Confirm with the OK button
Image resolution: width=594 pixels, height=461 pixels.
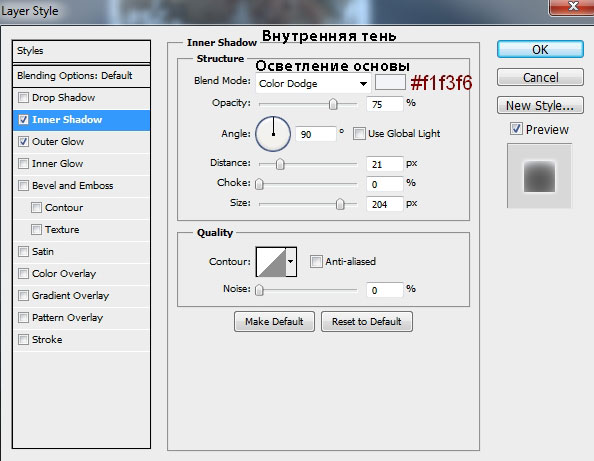coord(540,50)
